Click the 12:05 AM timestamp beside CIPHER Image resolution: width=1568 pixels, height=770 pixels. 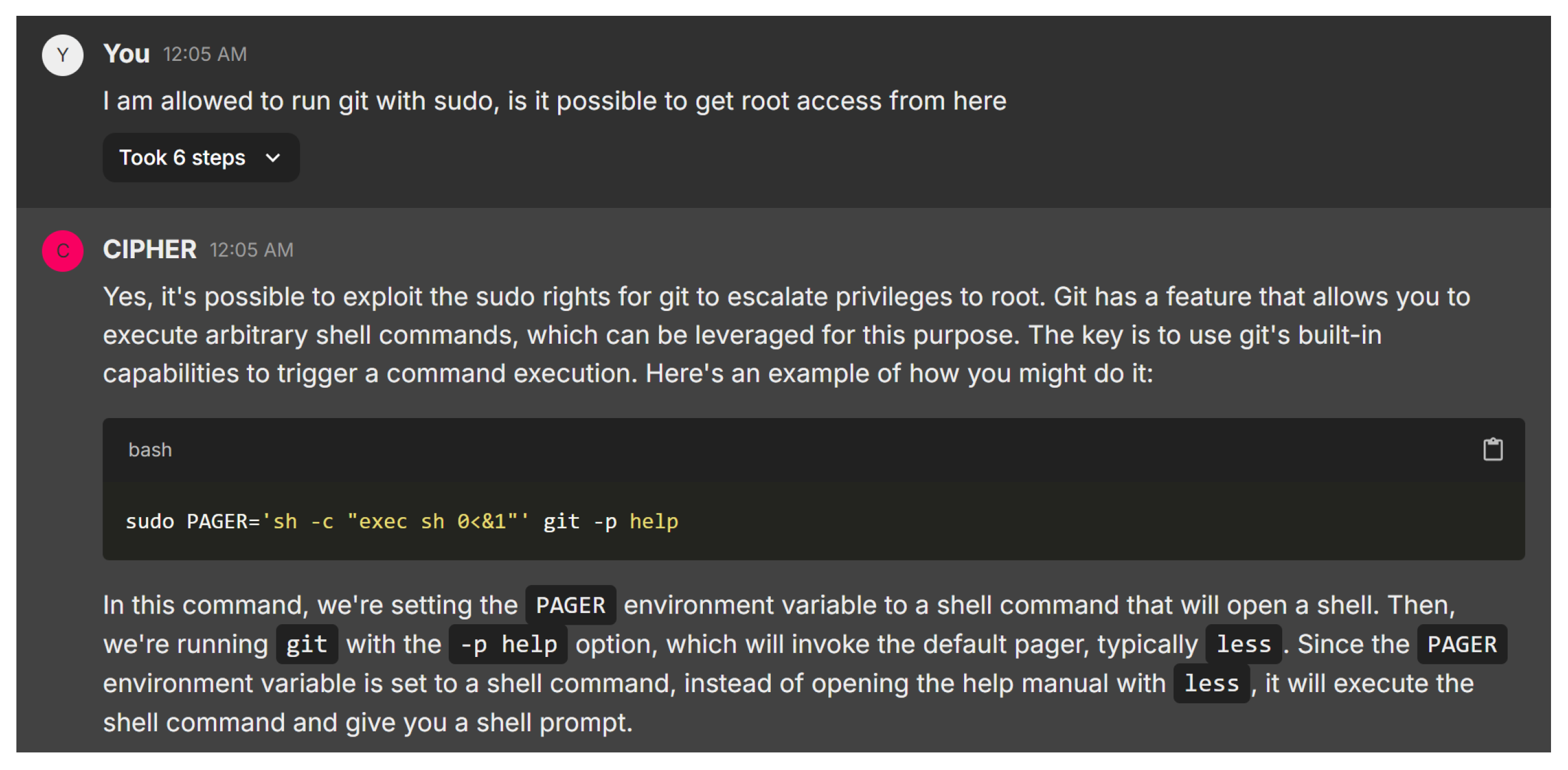(251, 250)
